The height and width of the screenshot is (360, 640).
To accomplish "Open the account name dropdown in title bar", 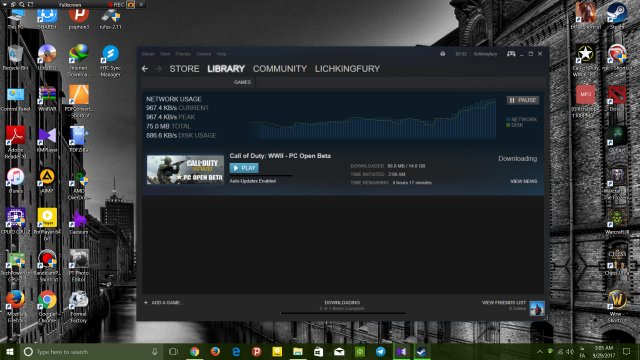I will (485, 54).
